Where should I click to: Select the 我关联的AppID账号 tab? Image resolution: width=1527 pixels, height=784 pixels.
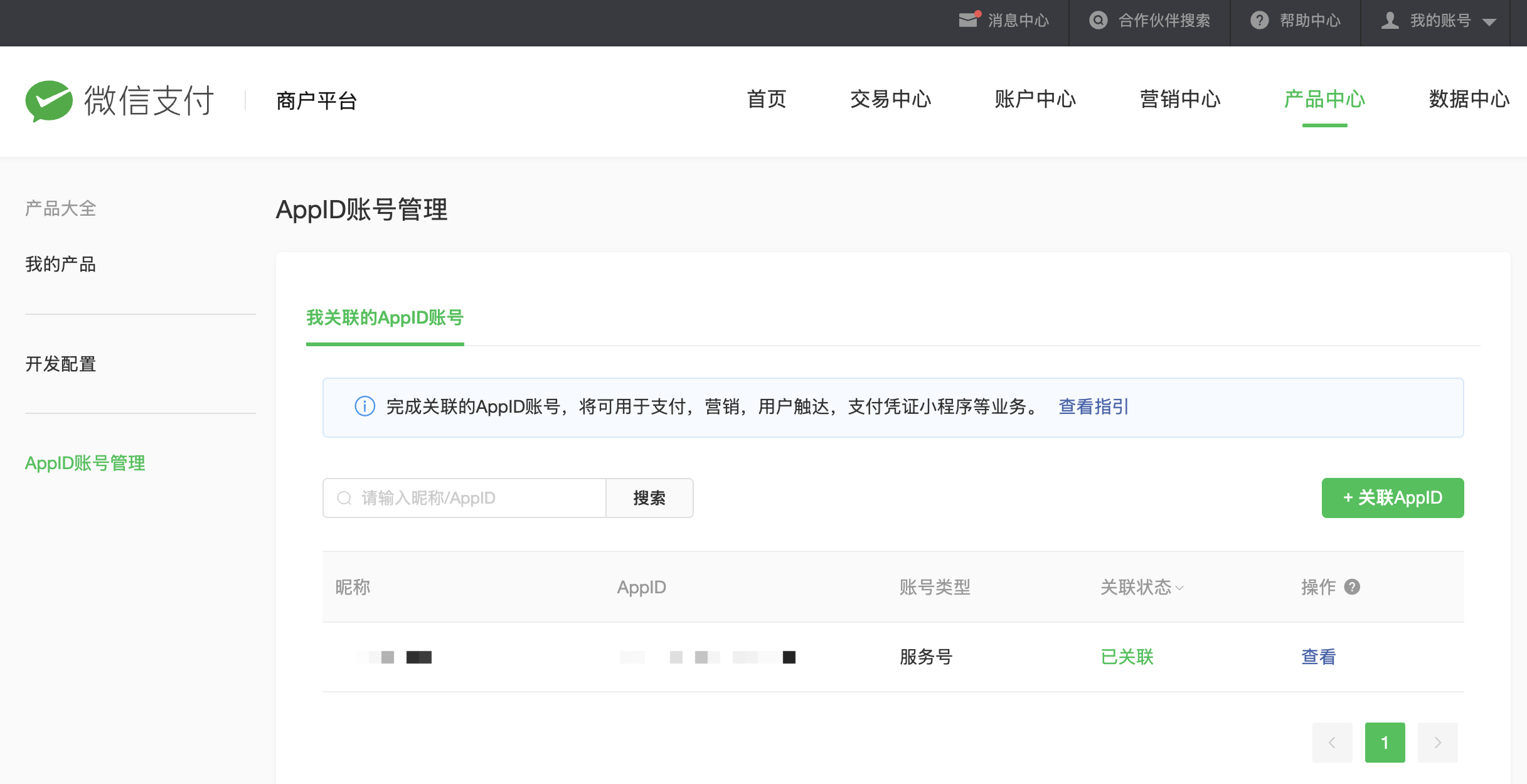coord(385,318)
